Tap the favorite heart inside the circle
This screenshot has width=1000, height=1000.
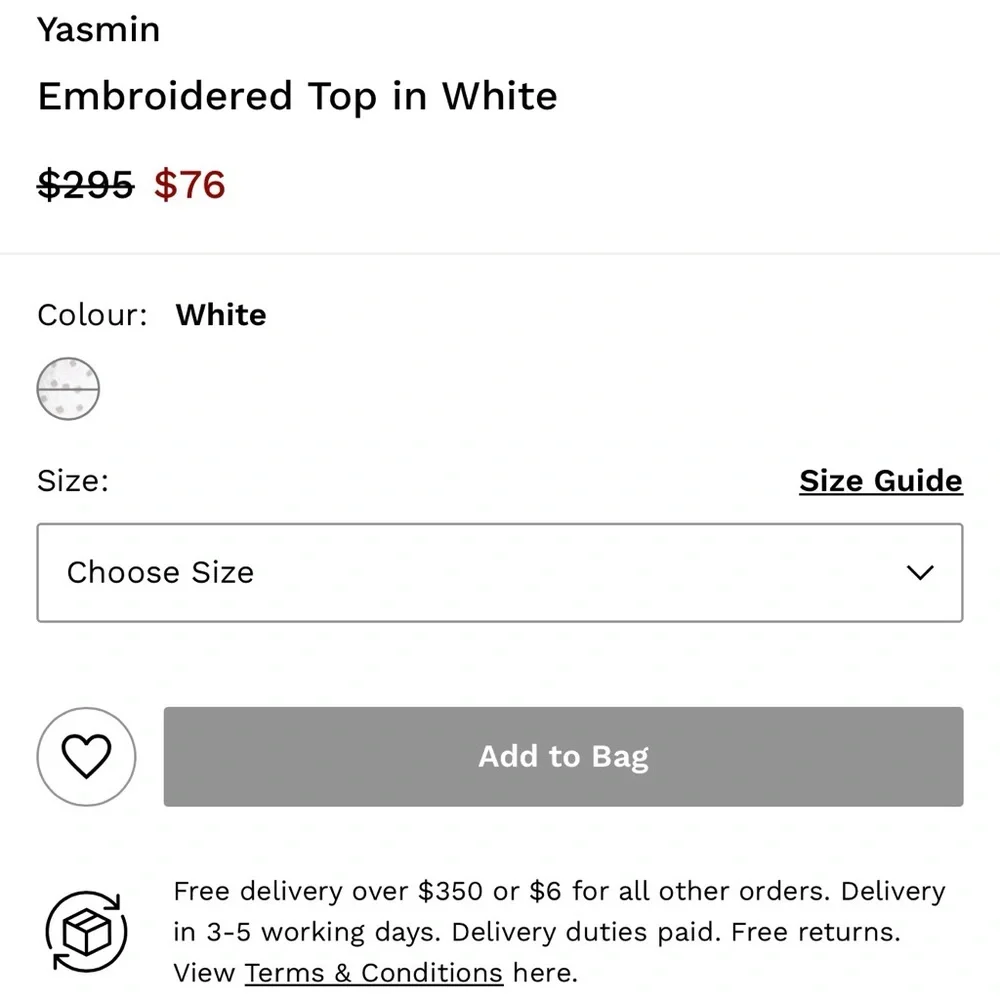pos(86,757)
